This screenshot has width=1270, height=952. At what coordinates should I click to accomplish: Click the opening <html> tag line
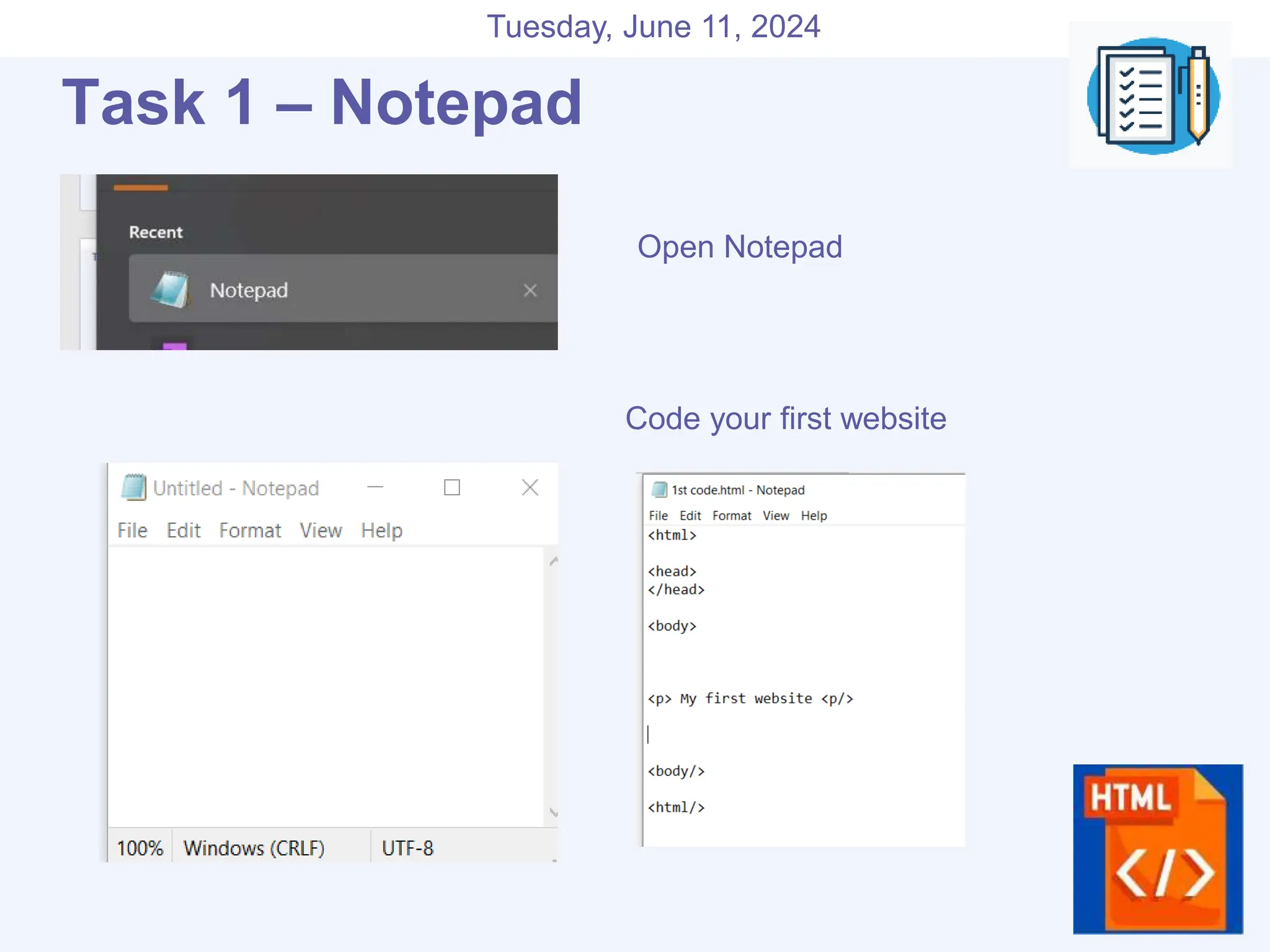pos(672,535)
